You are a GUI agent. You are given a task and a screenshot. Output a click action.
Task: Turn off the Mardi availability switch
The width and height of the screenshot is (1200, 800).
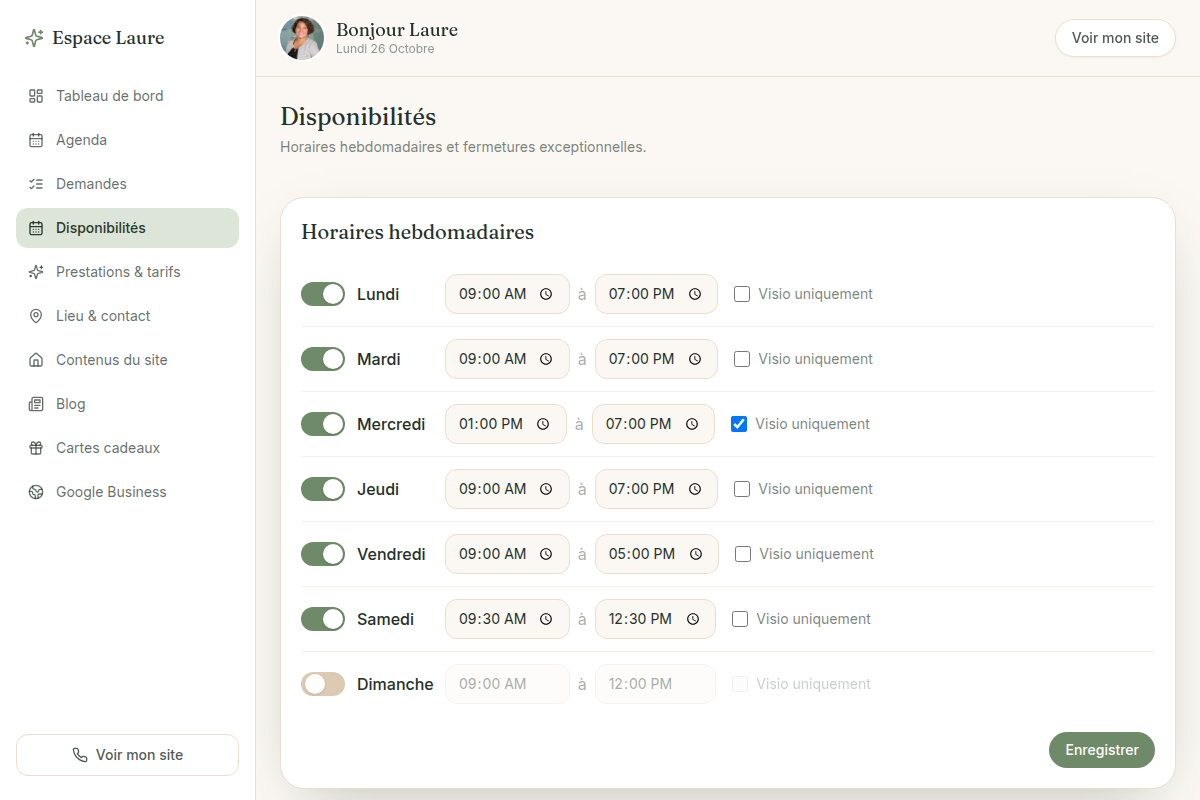[x=323, y=359]
